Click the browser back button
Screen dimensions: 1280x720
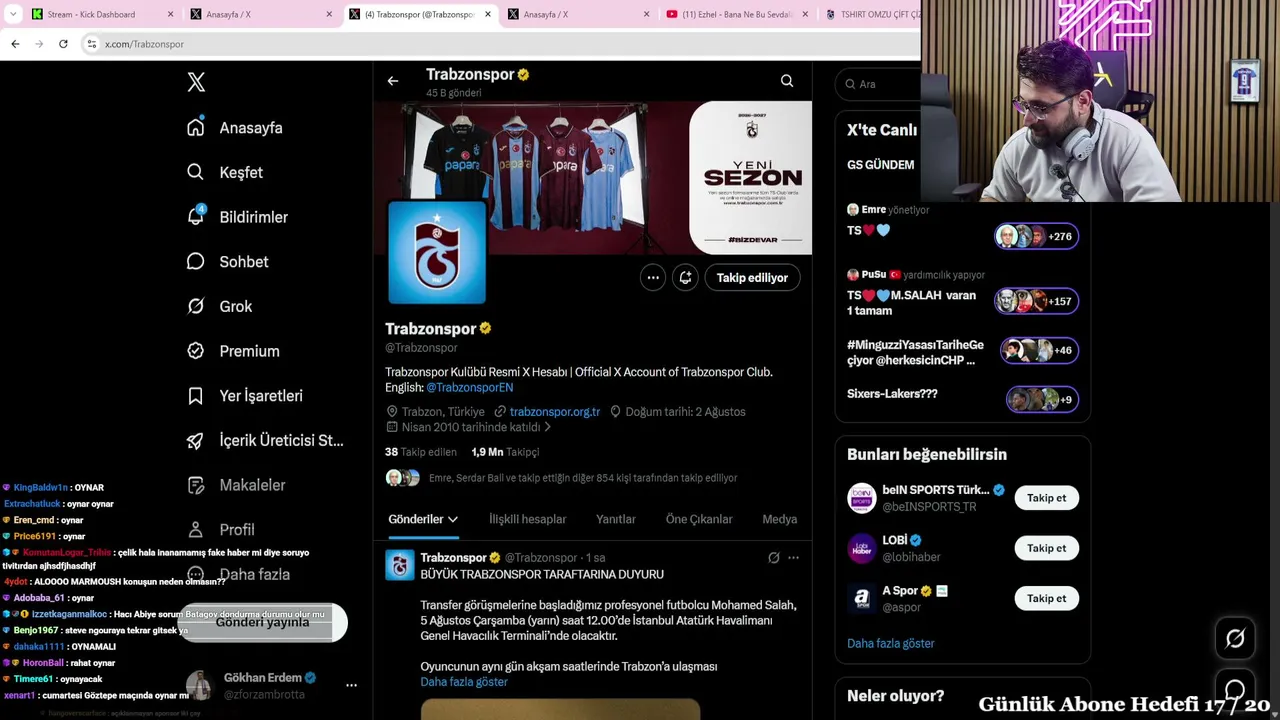point(15,44)
